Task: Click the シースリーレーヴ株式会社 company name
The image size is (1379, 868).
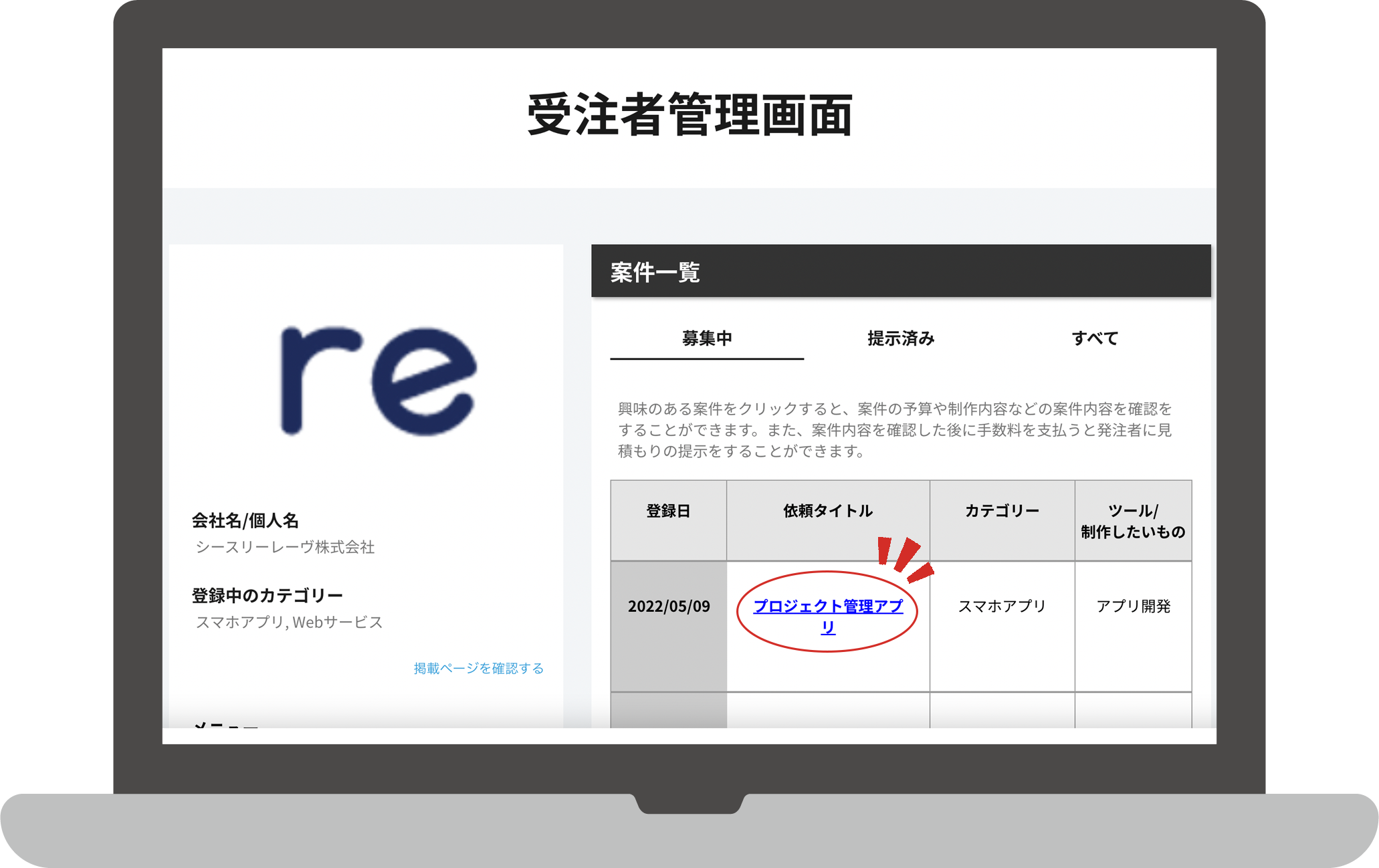Action: (285, 547)
